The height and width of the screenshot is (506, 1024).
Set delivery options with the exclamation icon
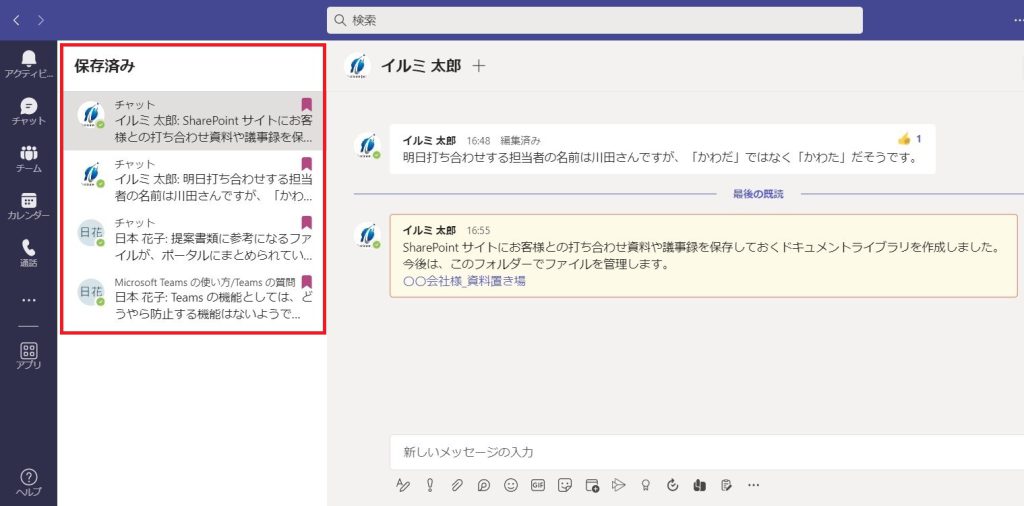coord(430,485)
